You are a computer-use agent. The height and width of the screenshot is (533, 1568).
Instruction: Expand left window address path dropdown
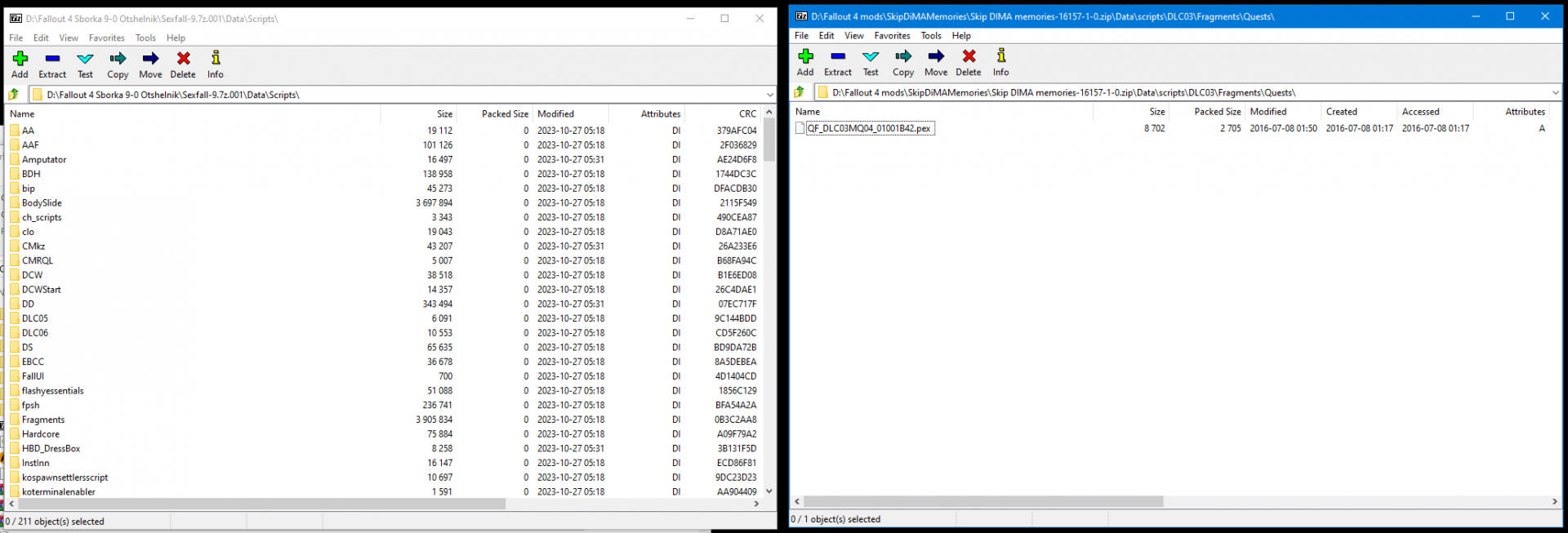(769, 95)
